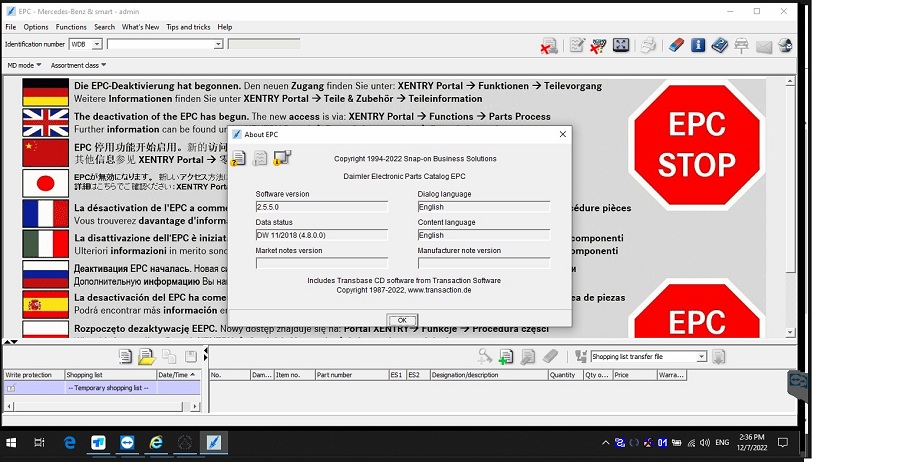
Task: Click the Content language field in About dialog
Action: click(x=484, y=235)
